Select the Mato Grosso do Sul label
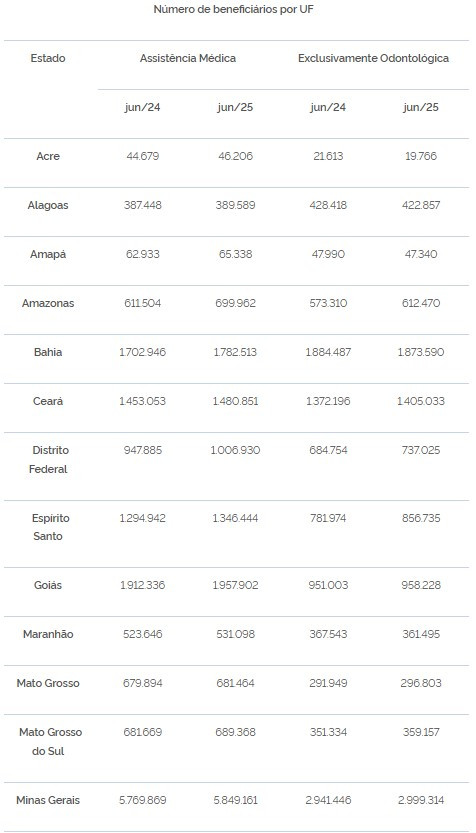476x833 pixels. [50, 742]
